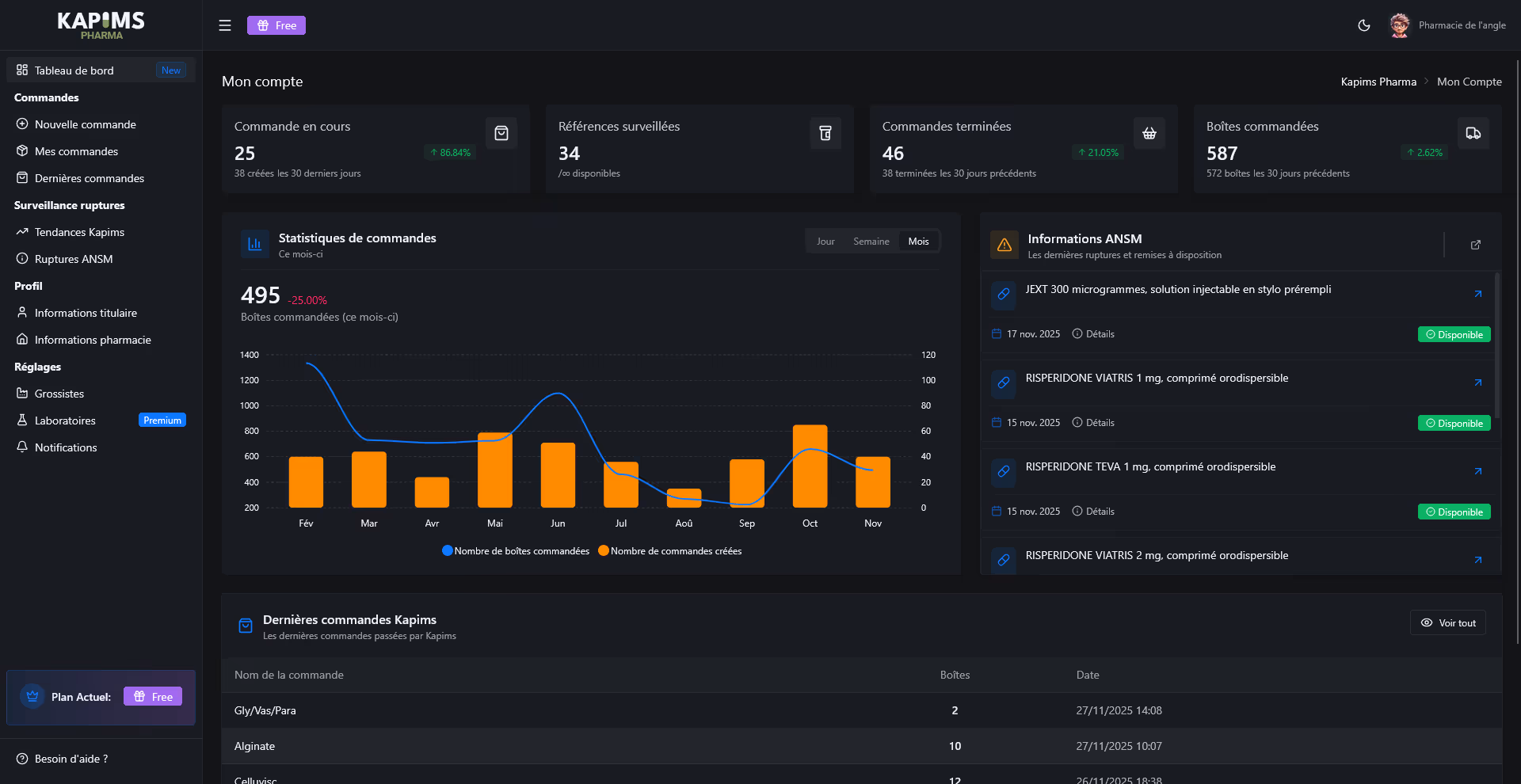Open the Pharmacie de l'angle account menu
The image size is (1521, 784).
[1447, 25]
